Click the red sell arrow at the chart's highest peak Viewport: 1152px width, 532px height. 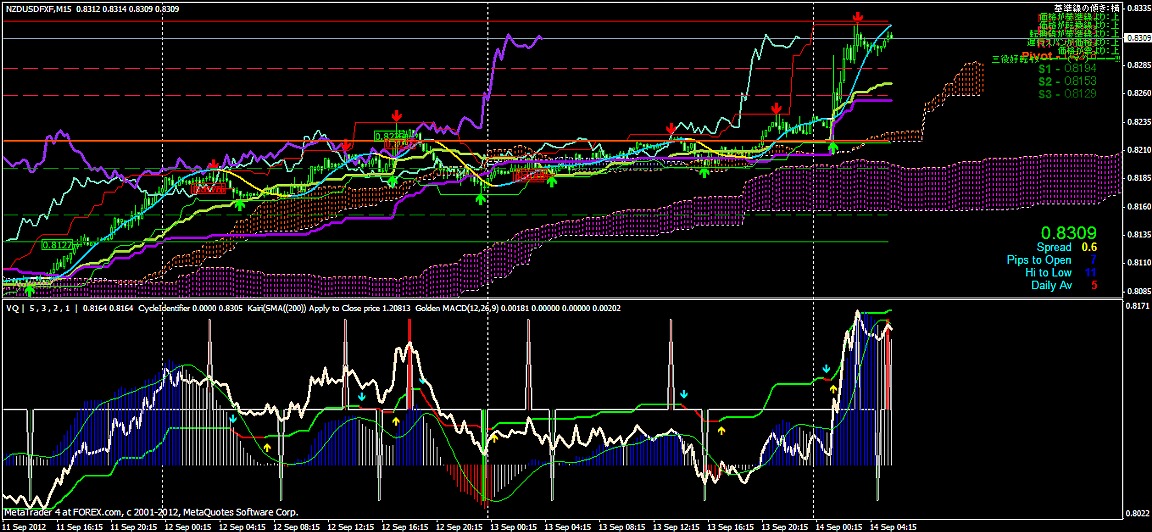point(858,18)
